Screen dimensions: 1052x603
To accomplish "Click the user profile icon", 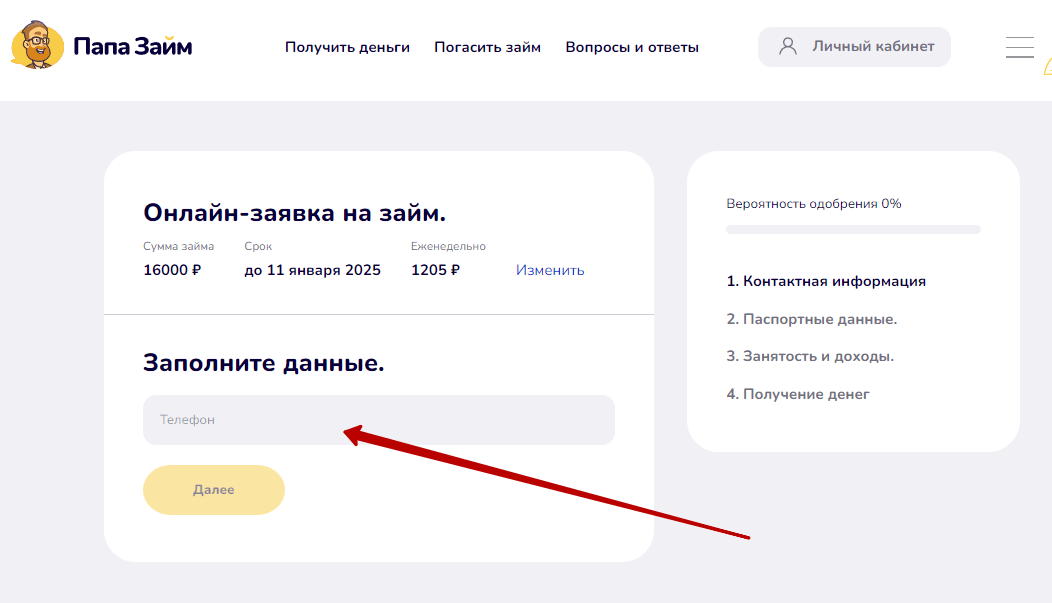I will (x=788, y=46).
